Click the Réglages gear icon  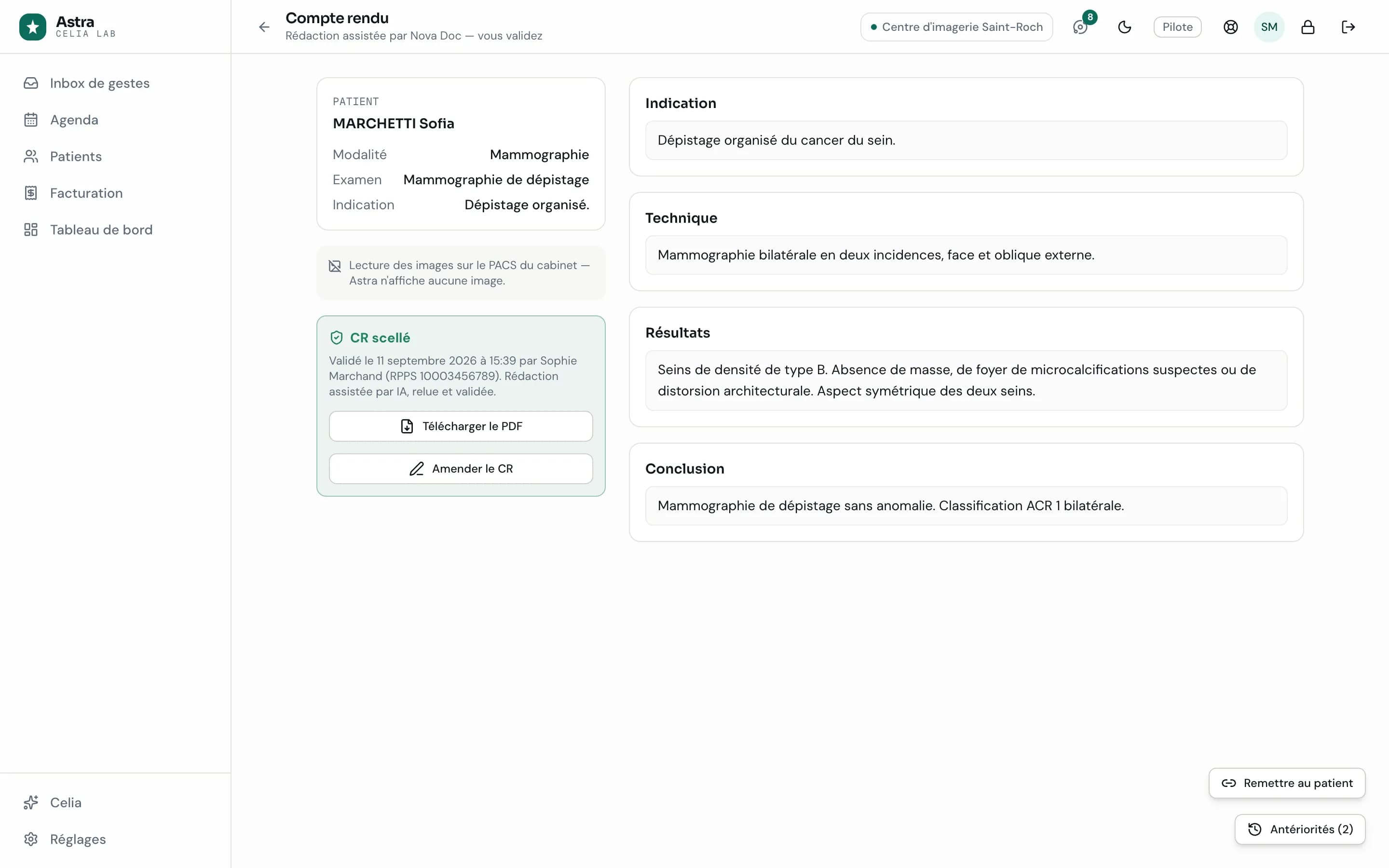pos(31,839)
